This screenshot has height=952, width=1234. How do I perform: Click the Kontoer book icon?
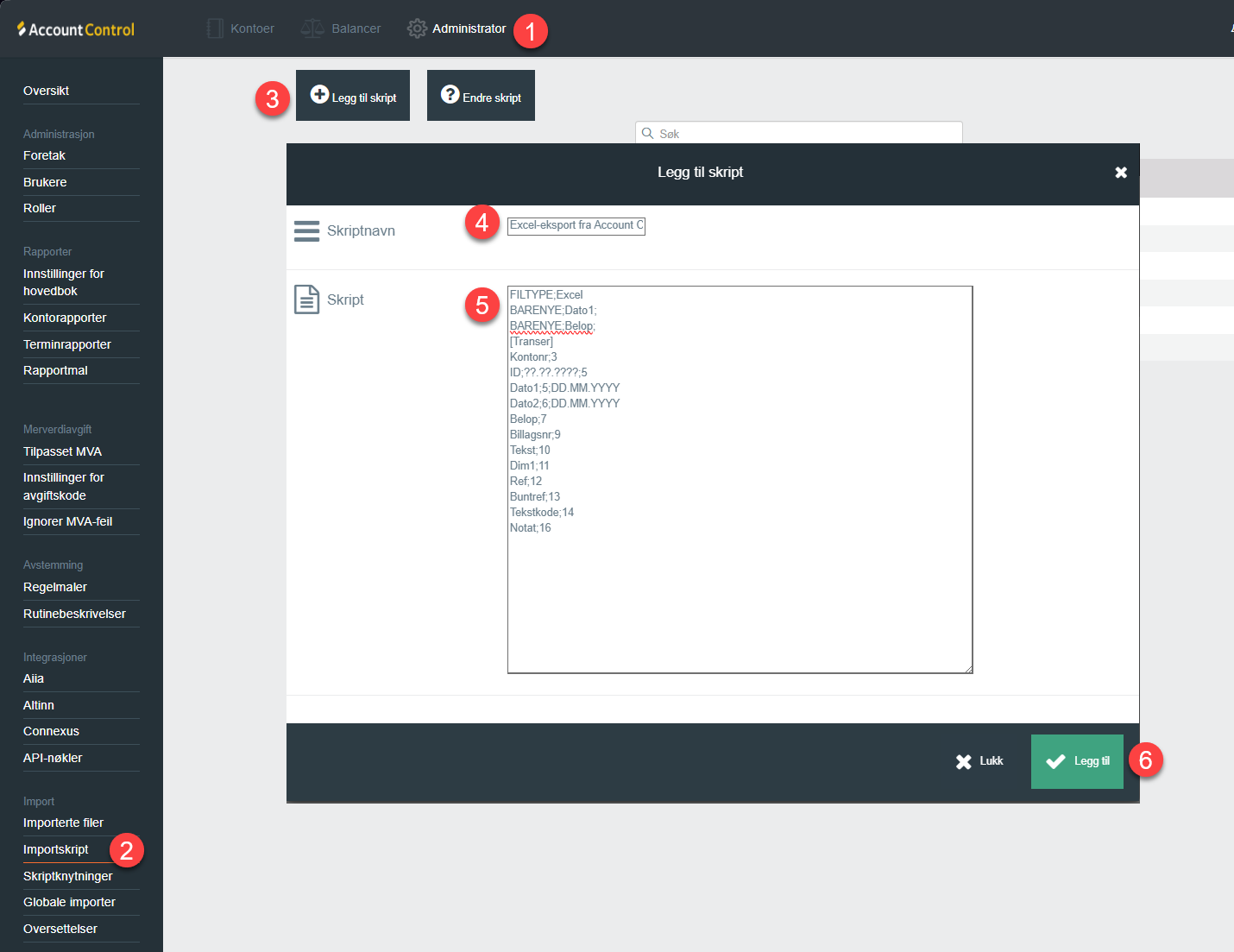tap(215, 28)
